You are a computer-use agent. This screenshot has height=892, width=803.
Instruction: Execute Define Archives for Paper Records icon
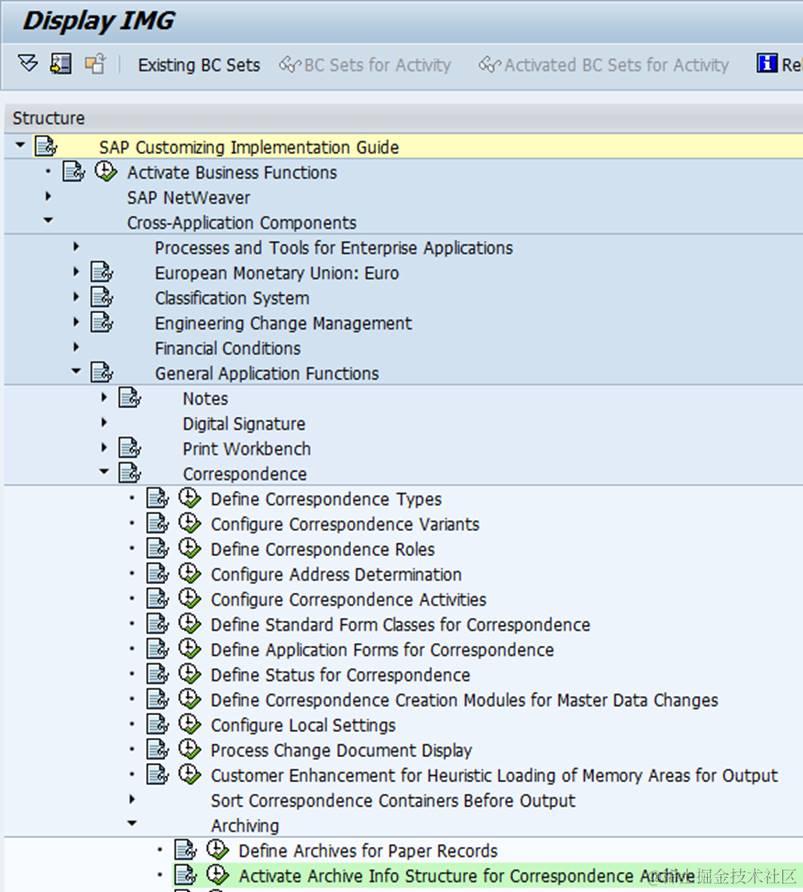click(217, 849)
